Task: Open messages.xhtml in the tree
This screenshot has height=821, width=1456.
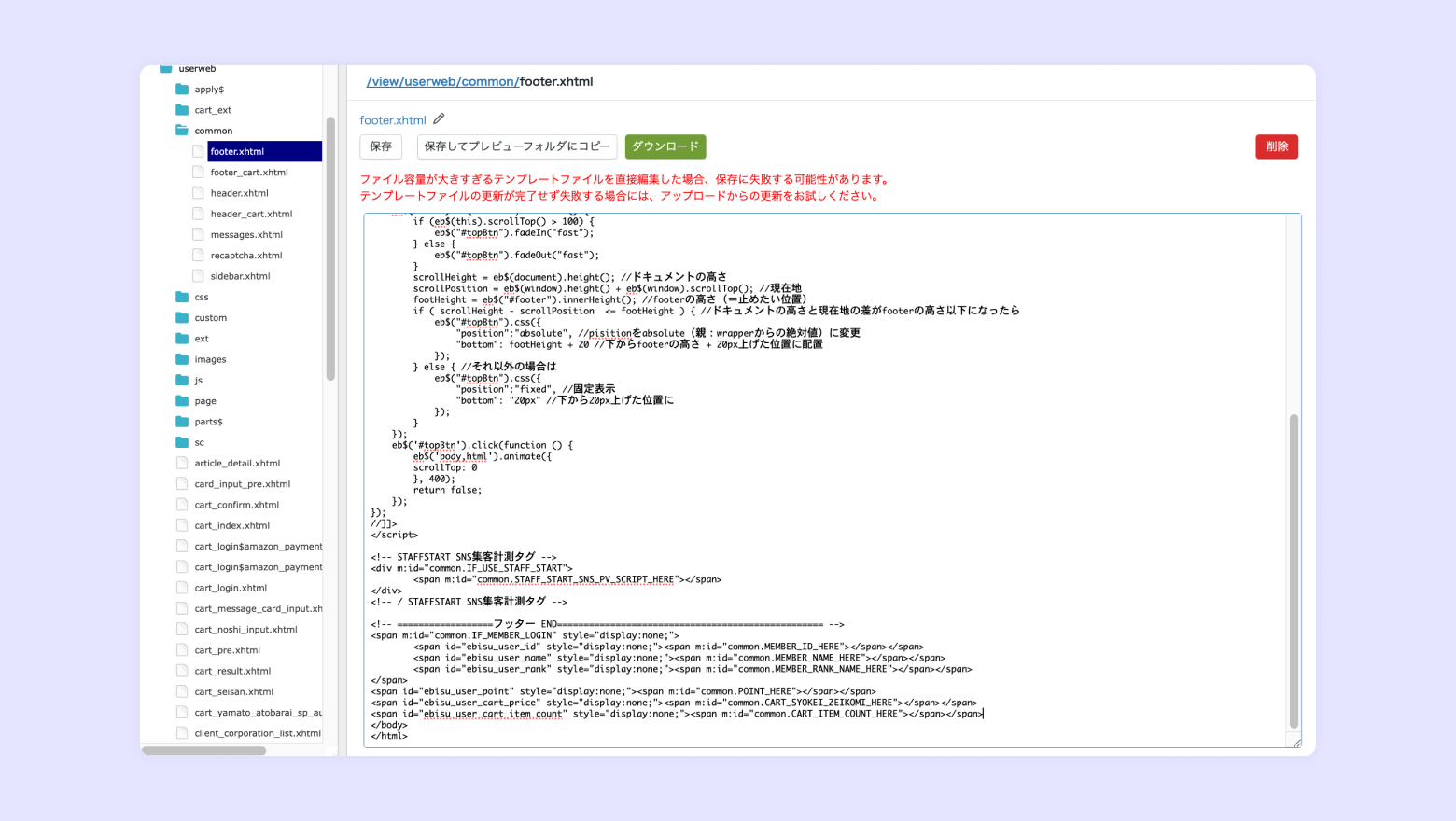Action: coord(246,235)
